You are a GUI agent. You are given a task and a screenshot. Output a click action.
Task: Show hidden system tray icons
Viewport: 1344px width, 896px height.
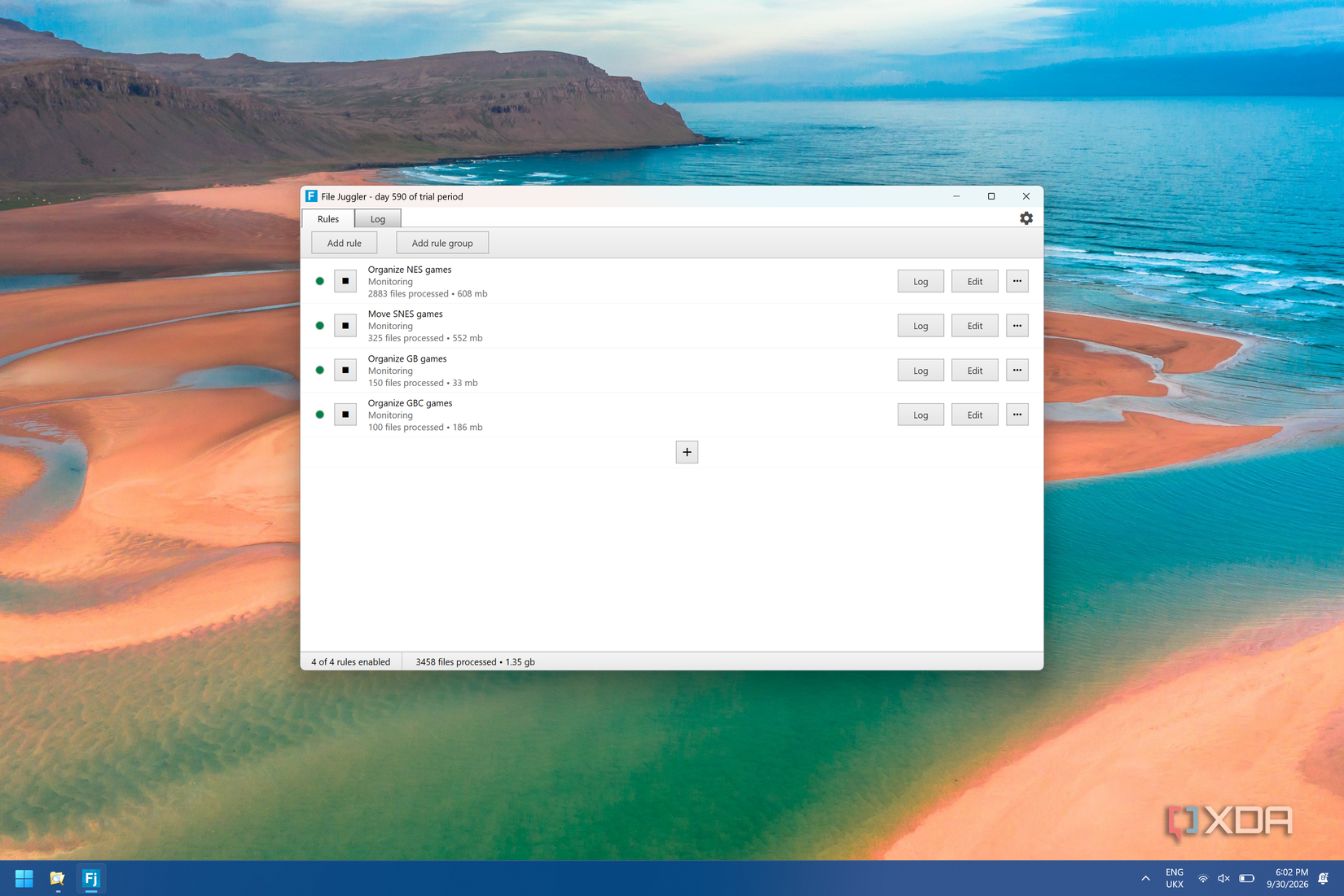(x=1146, y=879)
